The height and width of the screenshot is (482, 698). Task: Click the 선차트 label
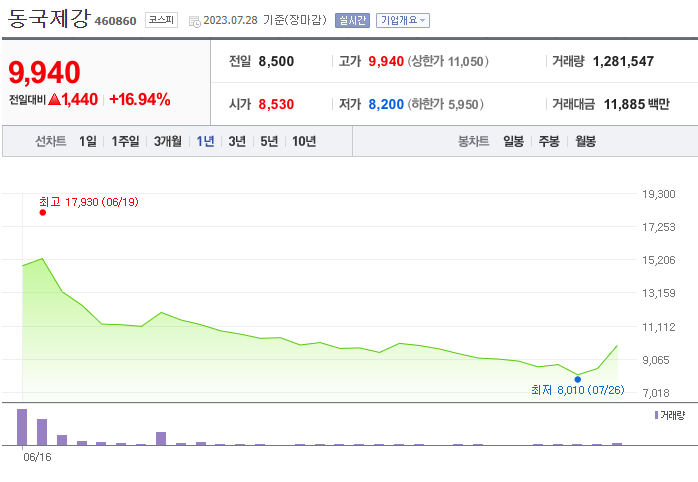(51, 142)
